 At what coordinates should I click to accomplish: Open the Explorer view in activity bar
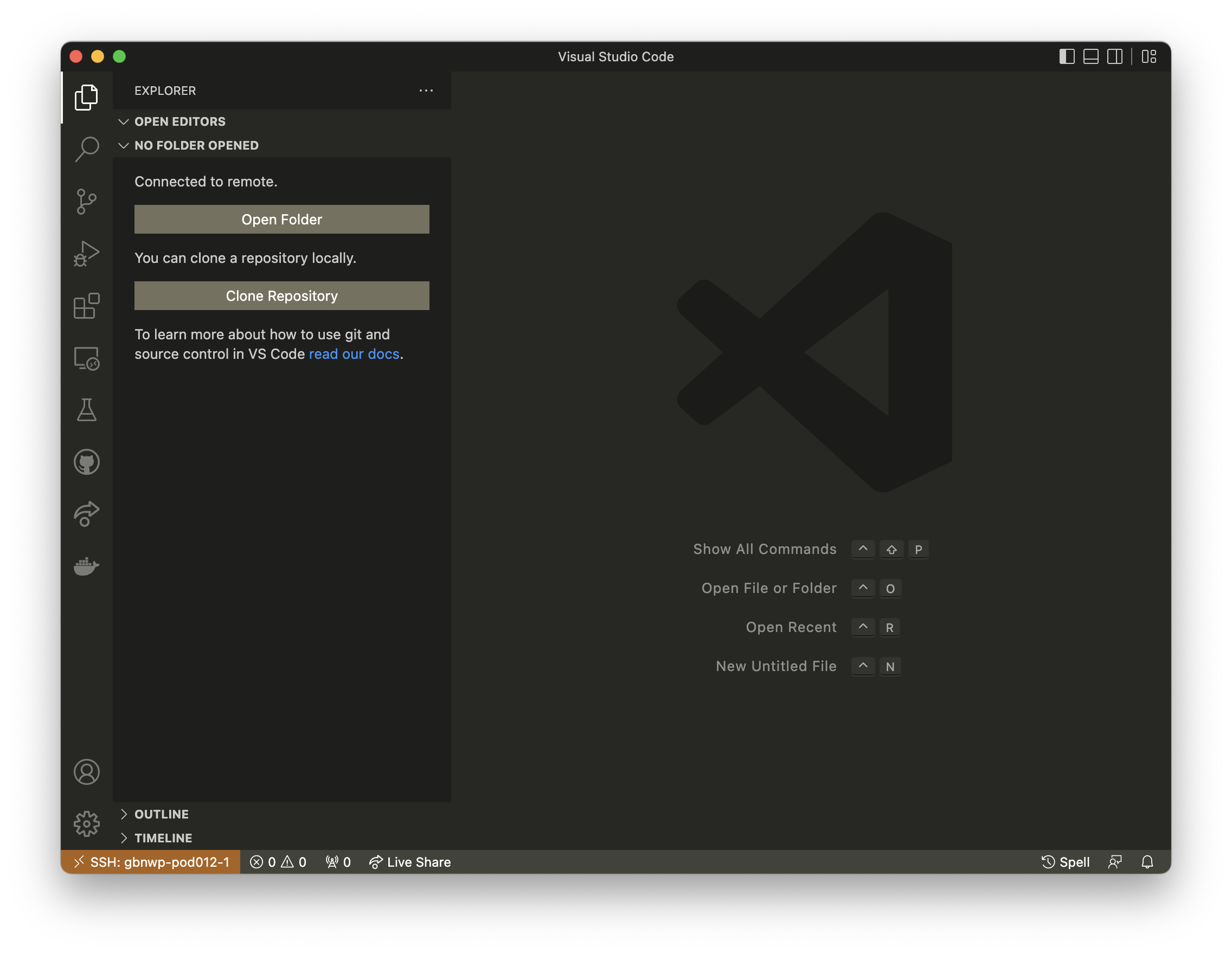pos(86,98)
